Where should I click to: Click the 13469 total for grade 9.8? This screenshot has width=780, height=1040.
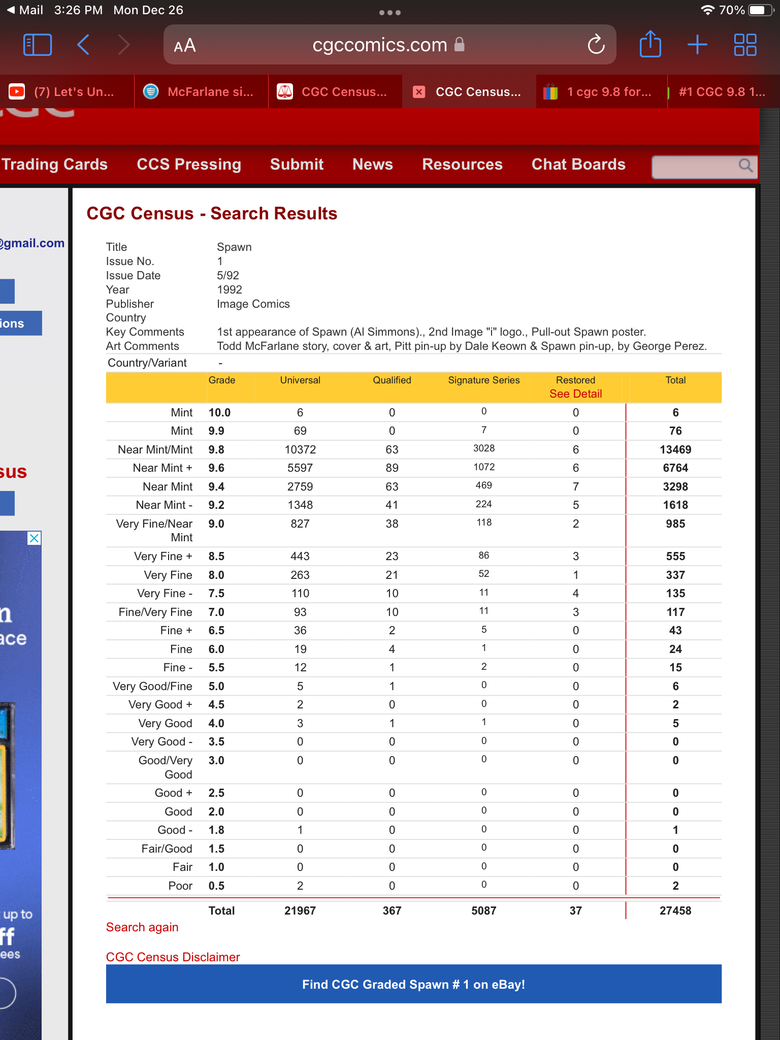click(675, 450)
